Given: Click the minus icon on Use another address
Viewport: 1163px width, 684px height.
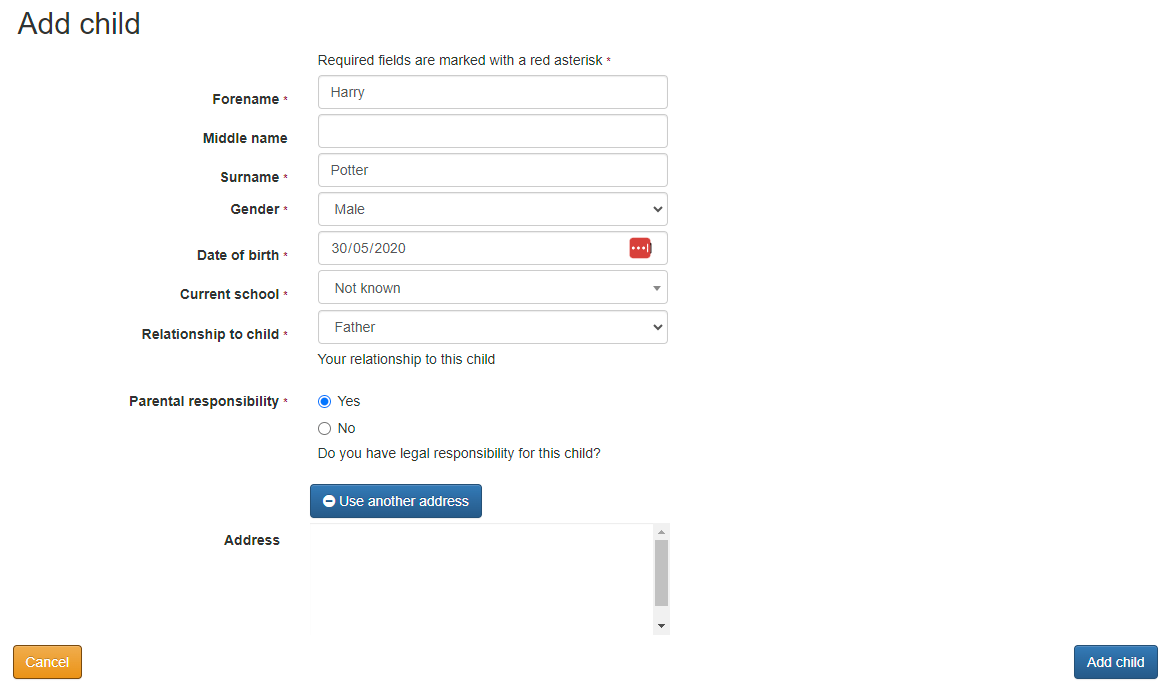Looking at the screenshot, I should [329, 502].
